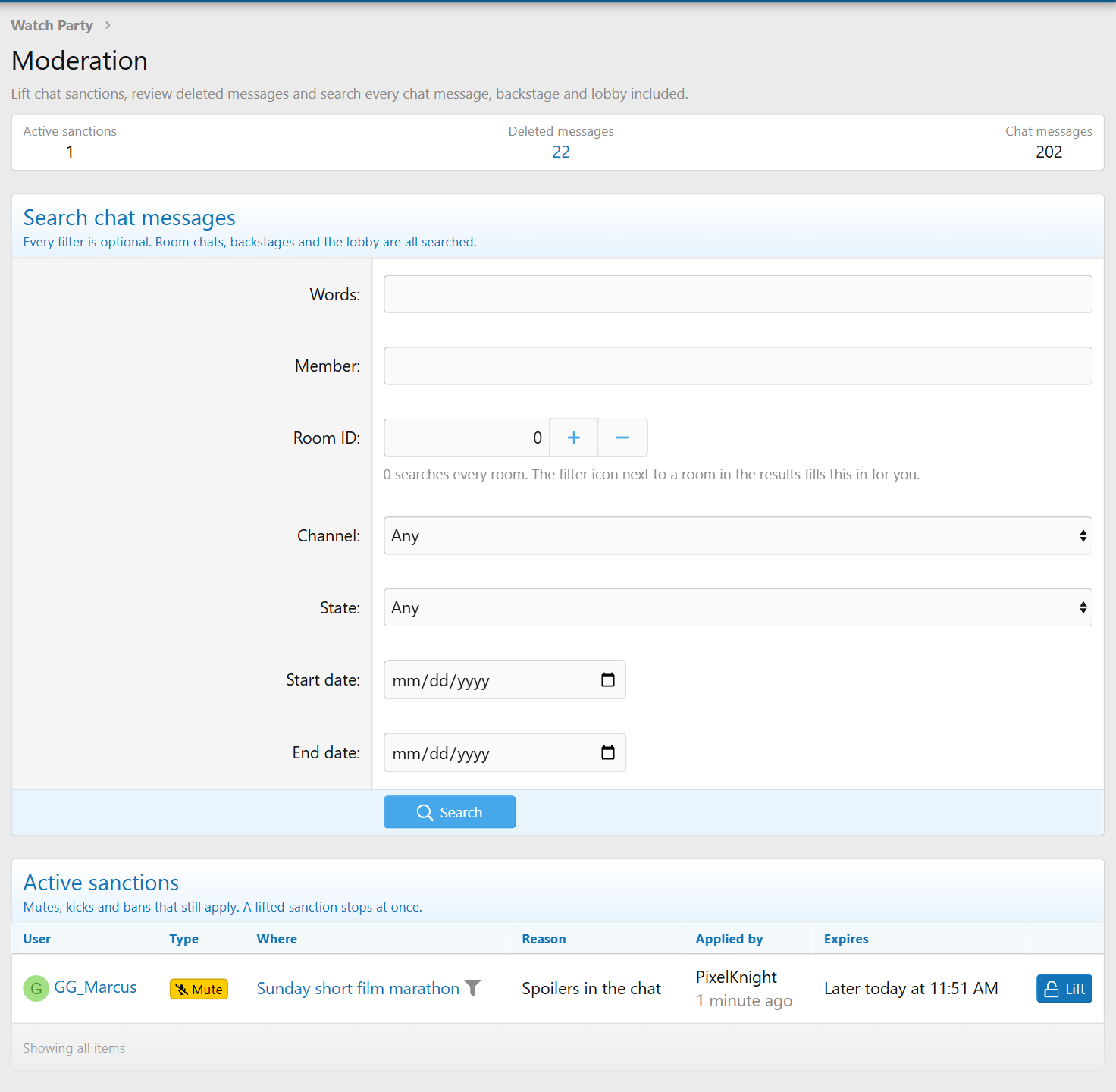This screenshot has width=1116, height=1092.
Task: Open the End date calendar picker
Action: [x=608, y=752]
